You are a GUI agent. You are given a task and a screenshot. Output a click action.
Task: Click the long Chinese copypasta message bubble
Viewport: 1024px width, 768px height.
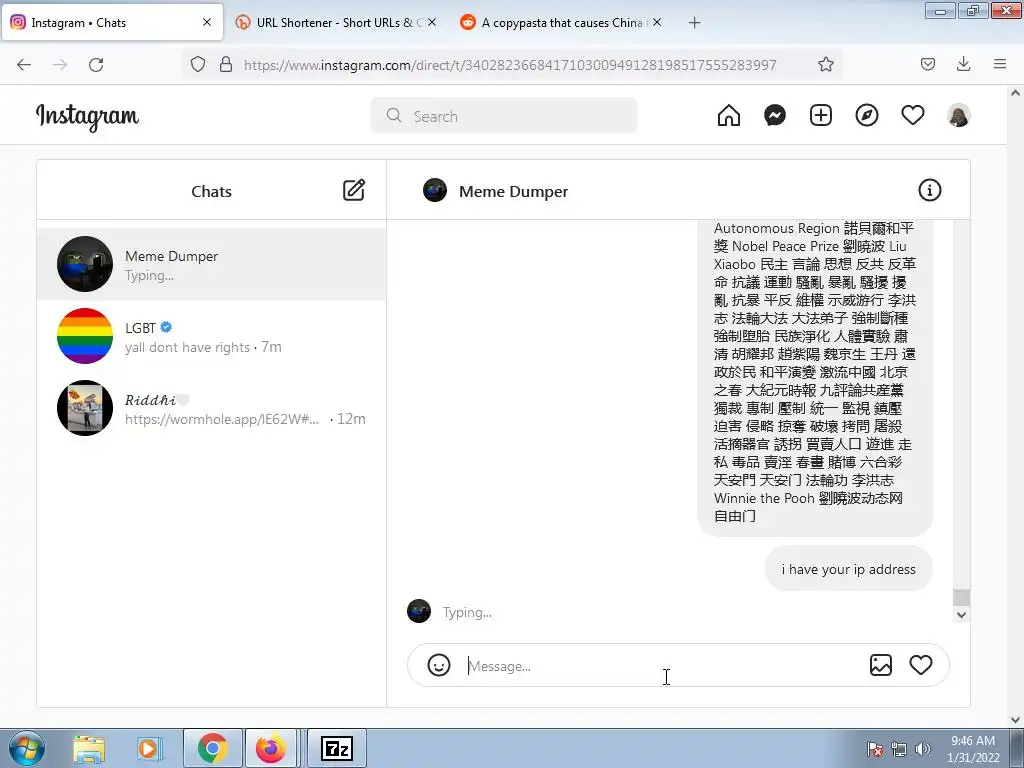click(x=814, y=376)
